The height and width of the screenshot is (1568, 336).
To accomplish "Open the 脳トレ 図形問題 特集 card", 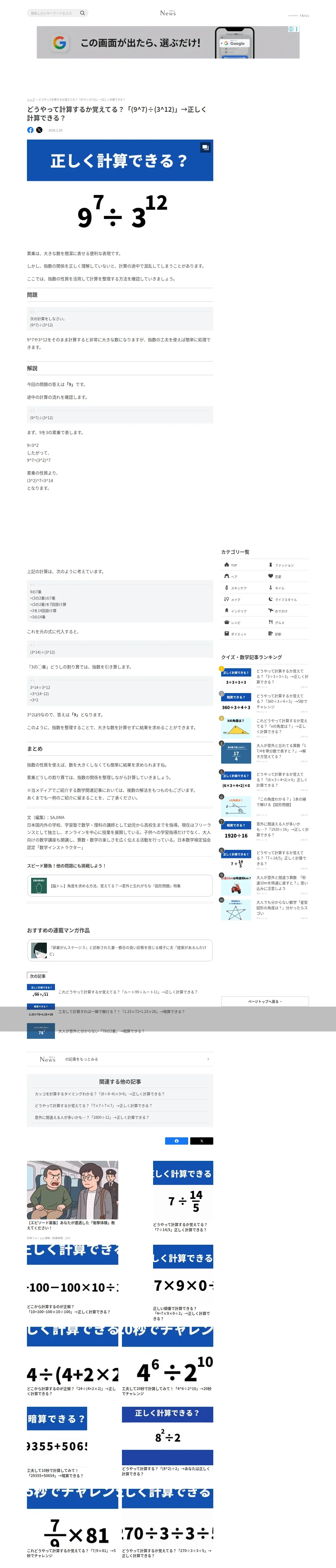I will tap(120, 886).
